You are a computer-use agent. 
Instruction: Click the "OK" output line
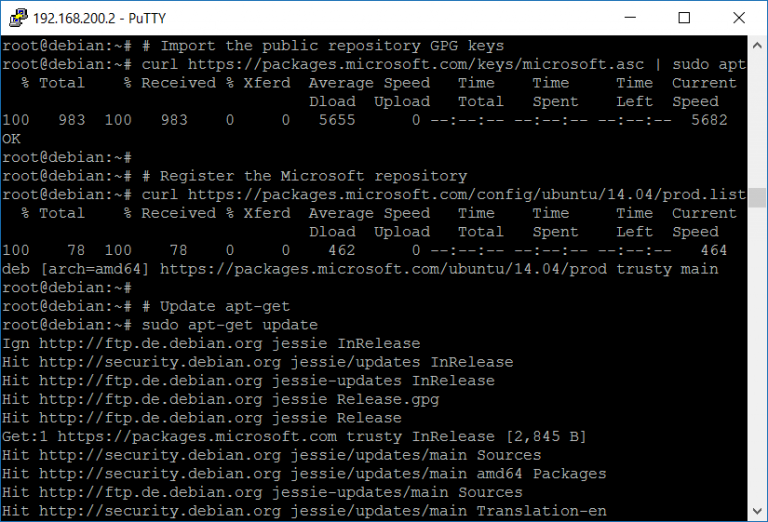tap(12, 139)
